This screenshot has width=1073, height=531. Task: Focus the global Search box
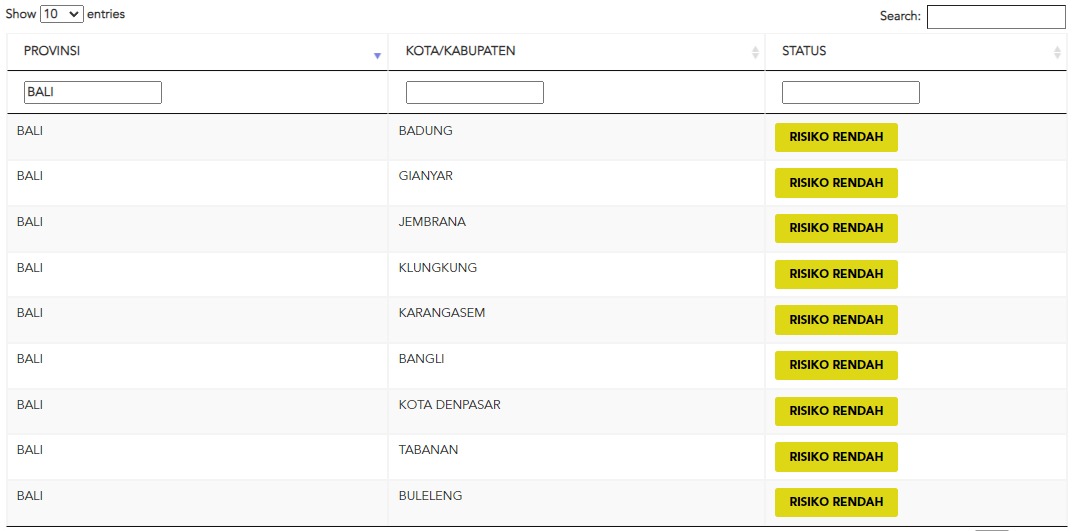point(996,17)
